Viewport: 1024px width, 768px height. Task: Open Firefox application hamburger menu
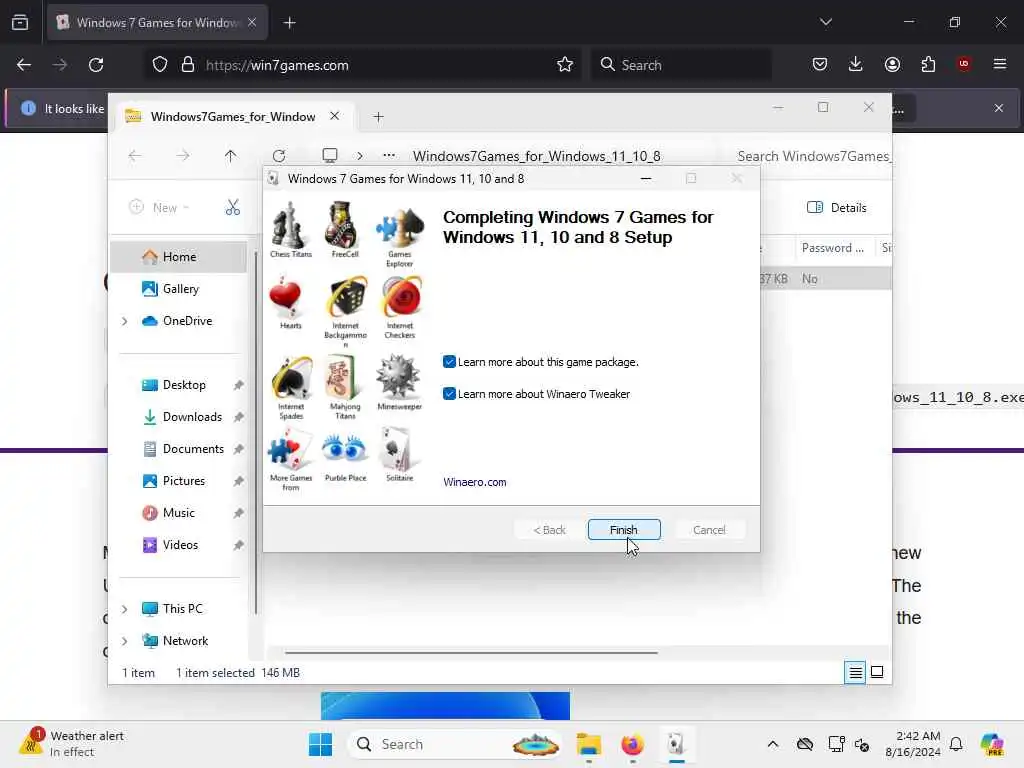pyautogui.click(x=999, y=64)
